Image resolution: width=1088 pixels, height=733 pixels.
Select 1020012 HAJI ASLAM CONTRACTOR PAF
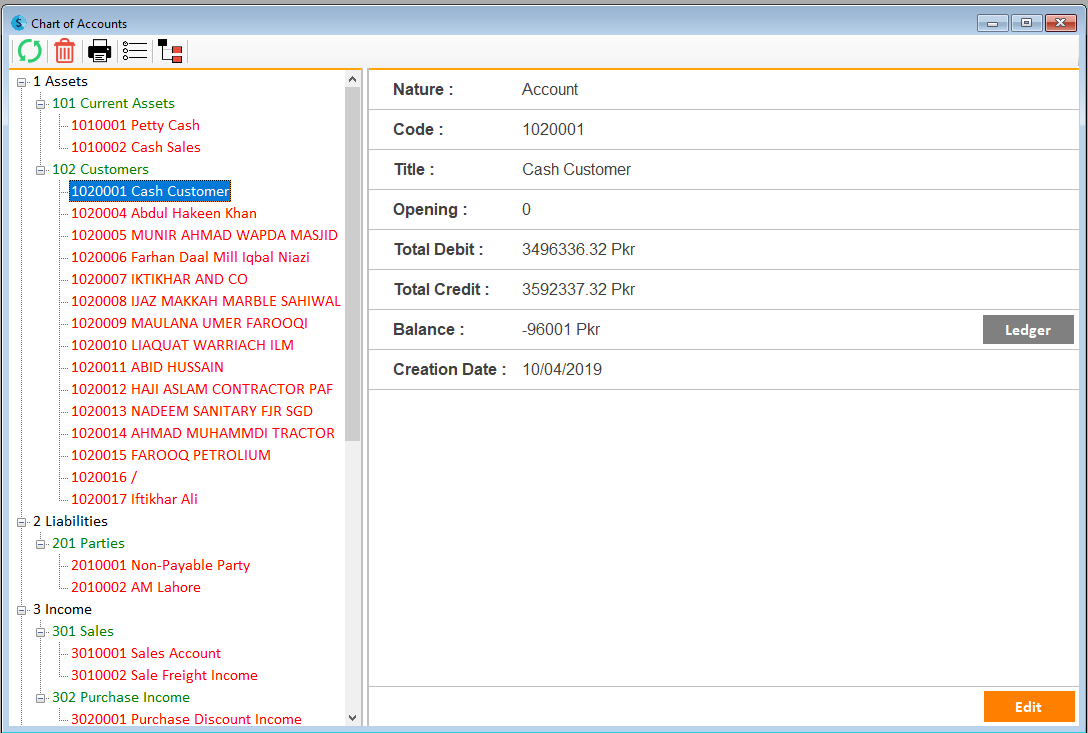click(x=202, y=389)
